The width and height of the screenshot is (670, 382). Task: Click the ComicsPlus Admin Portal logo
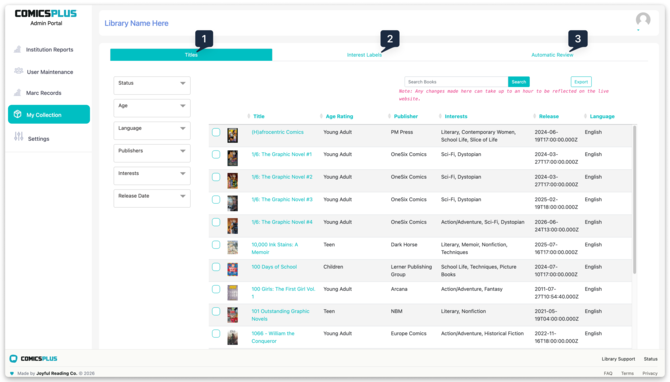tap(46, 17)
